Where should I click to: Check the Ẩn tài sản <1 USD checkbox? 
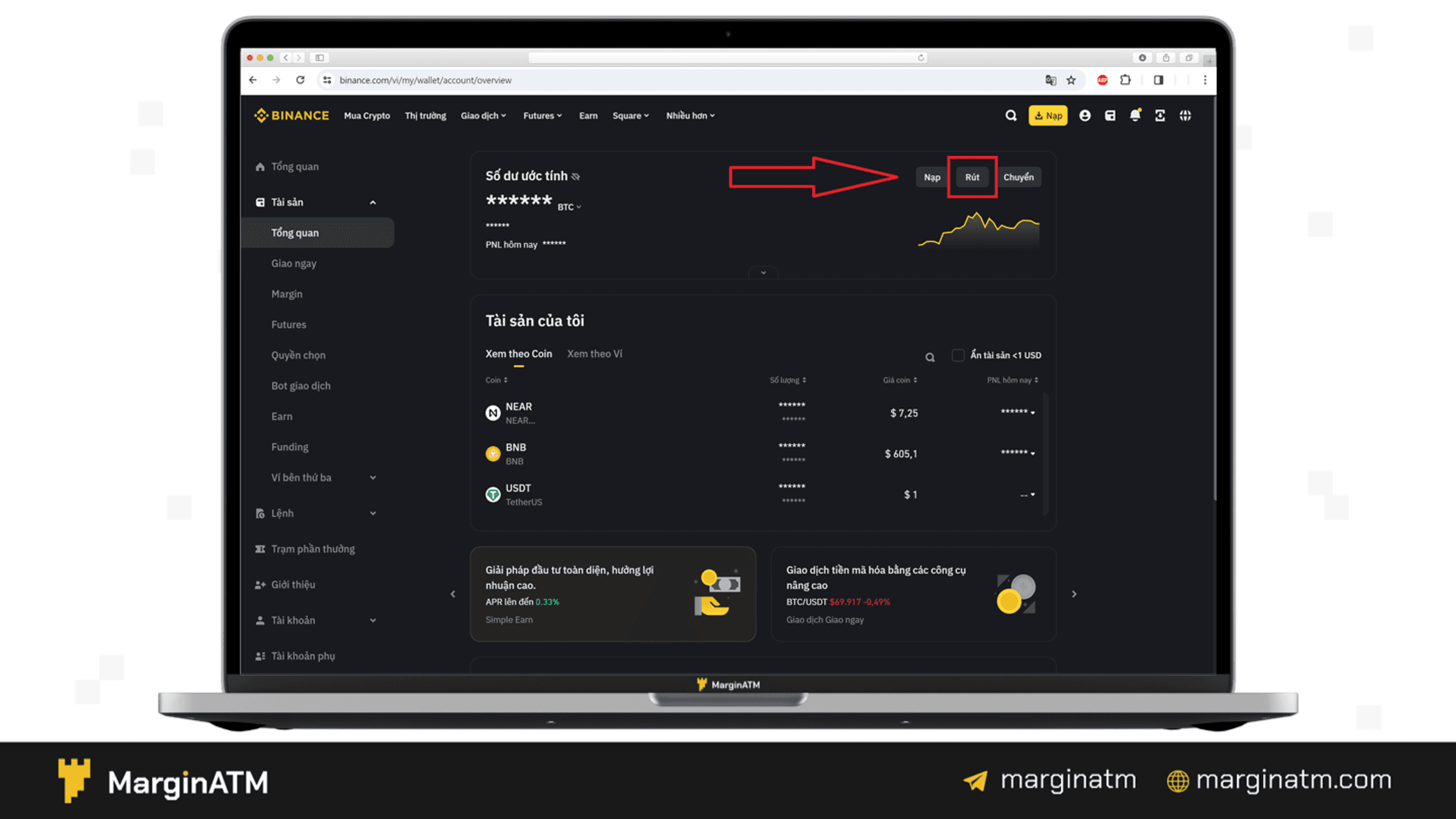point(958,355)
